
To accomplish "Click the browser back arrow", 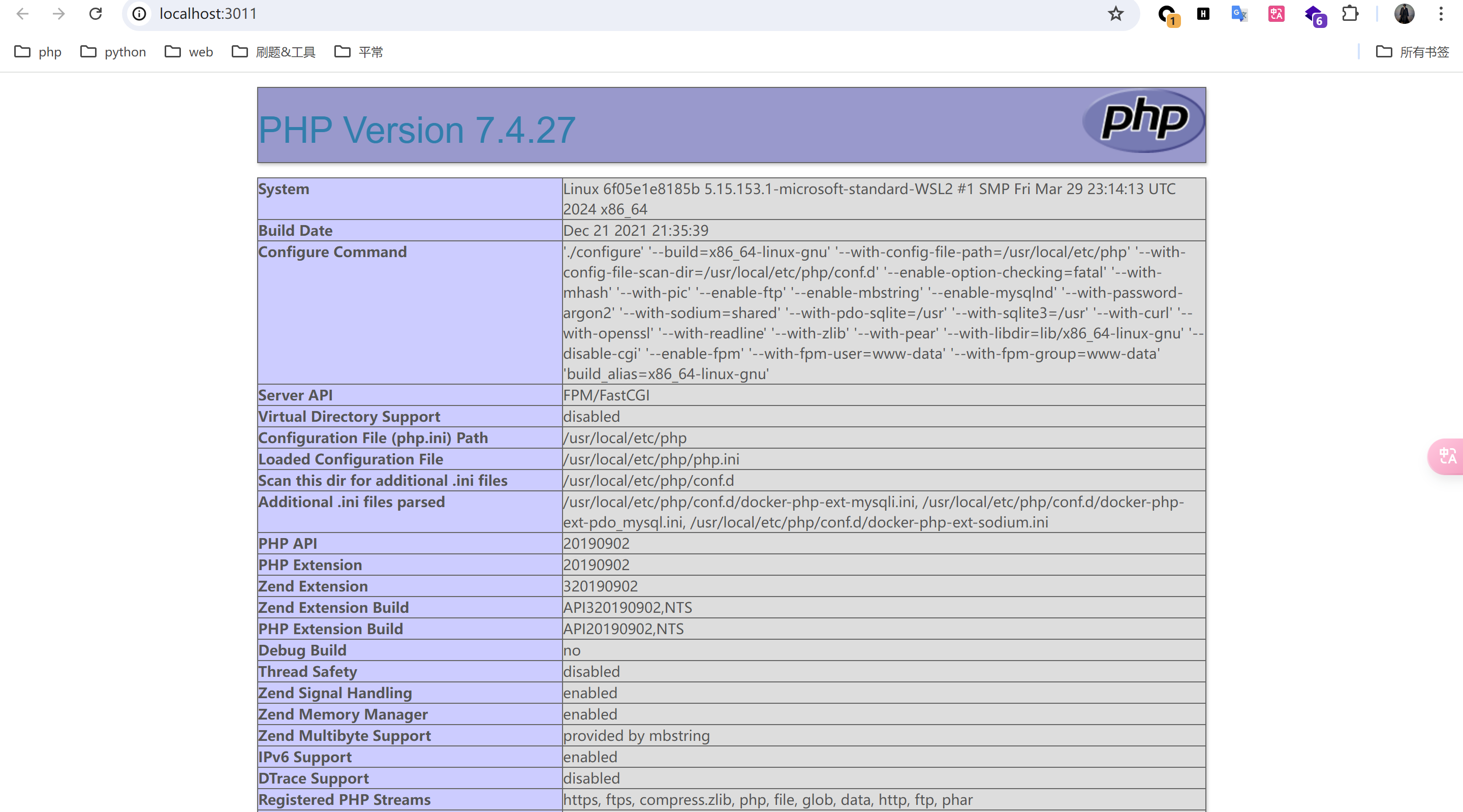I will click(22, 14).
